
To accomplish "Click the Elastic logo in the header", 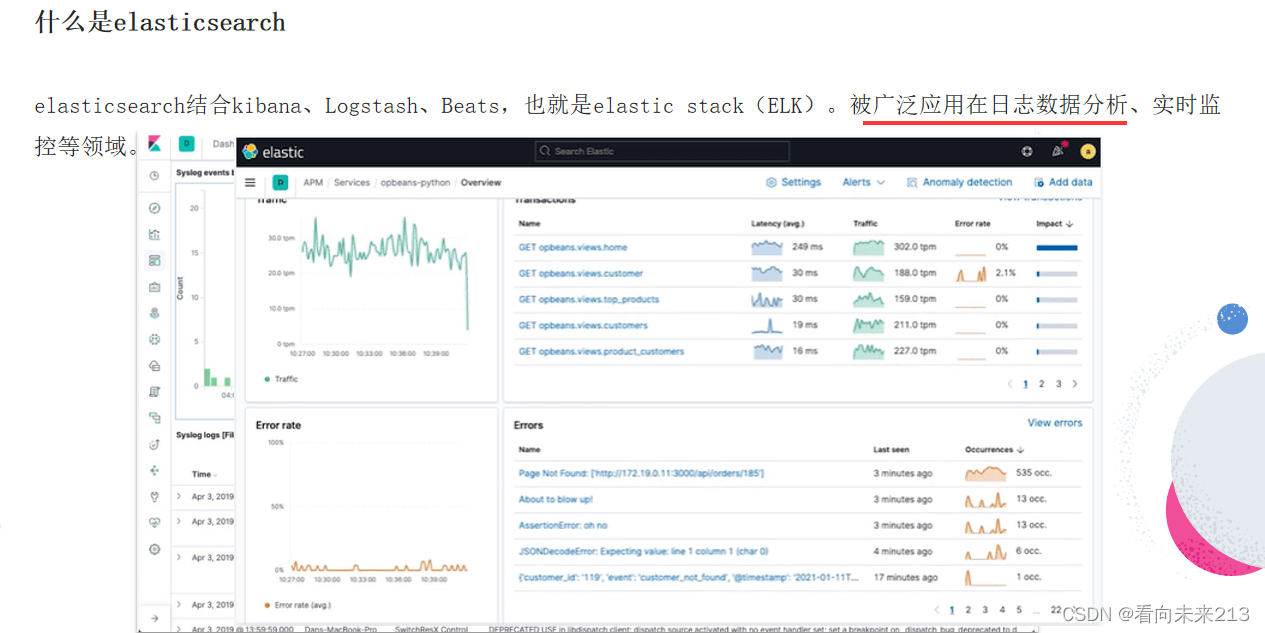I will pyautogui.click(x=273, y=152).
